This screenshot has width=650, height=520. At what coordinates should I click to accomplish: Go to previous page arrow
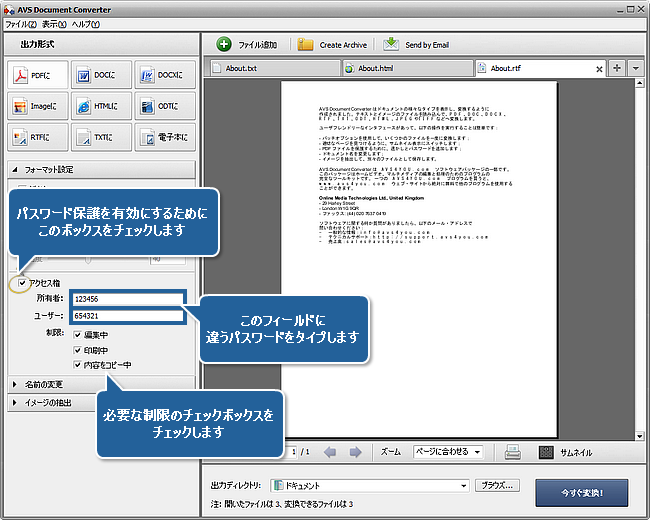tap(330, 452)
